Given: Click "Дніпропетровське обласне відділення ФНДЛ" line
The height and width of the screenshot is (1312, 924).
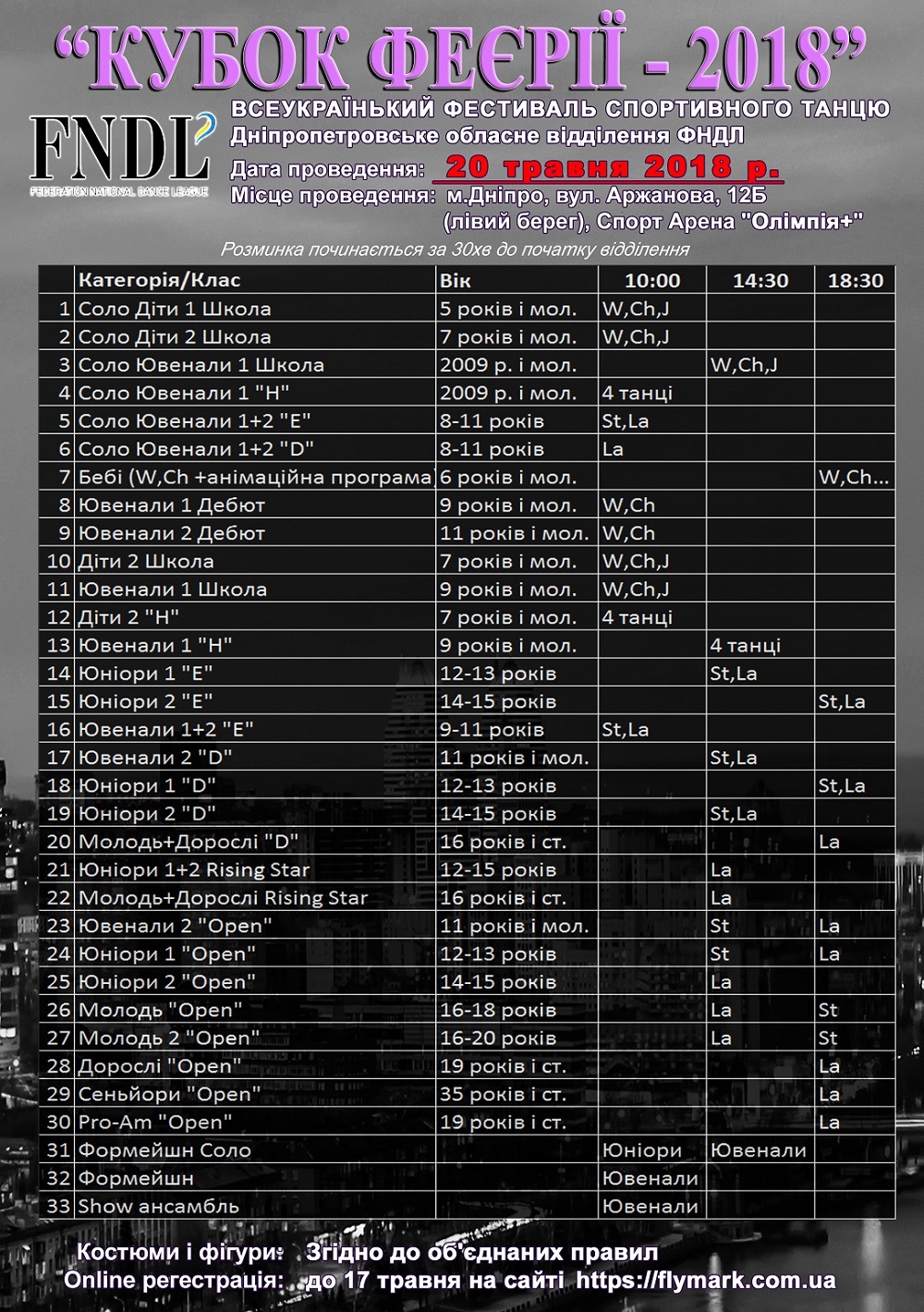Looking at the screenshot, I should coord(487,137).
